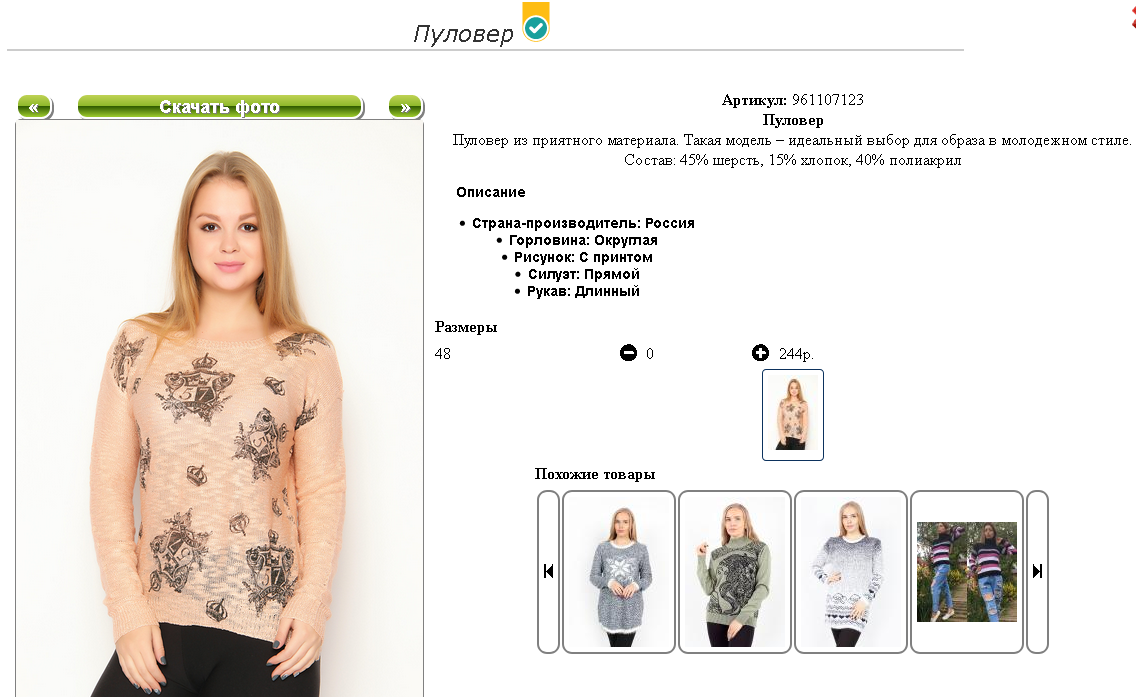Open the gray snowflake sweater similar product

619,572
